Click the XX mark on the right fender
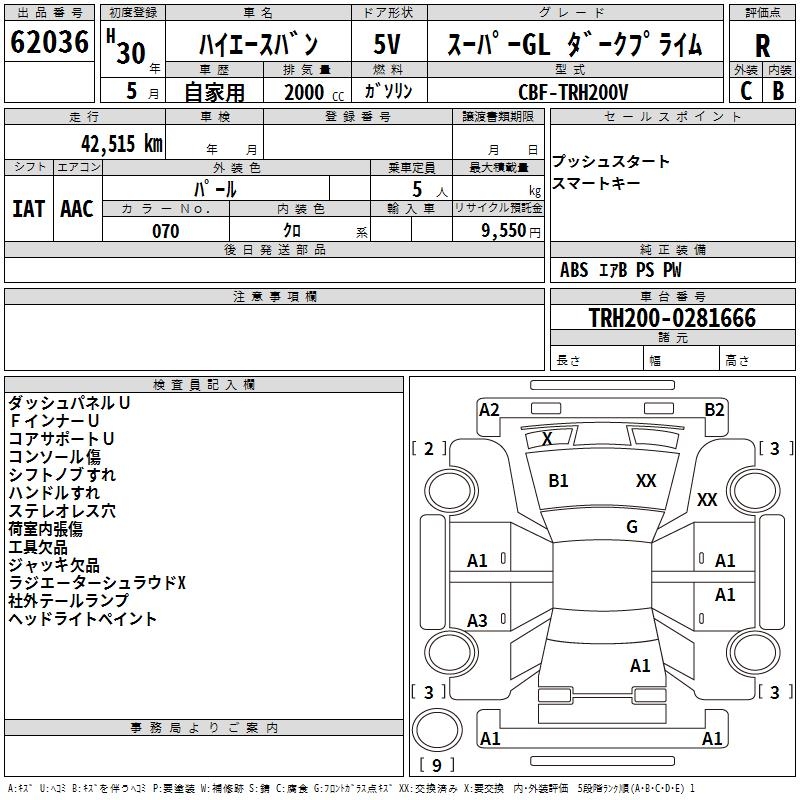Screen dimensions: 800x800 click(707, 500)
